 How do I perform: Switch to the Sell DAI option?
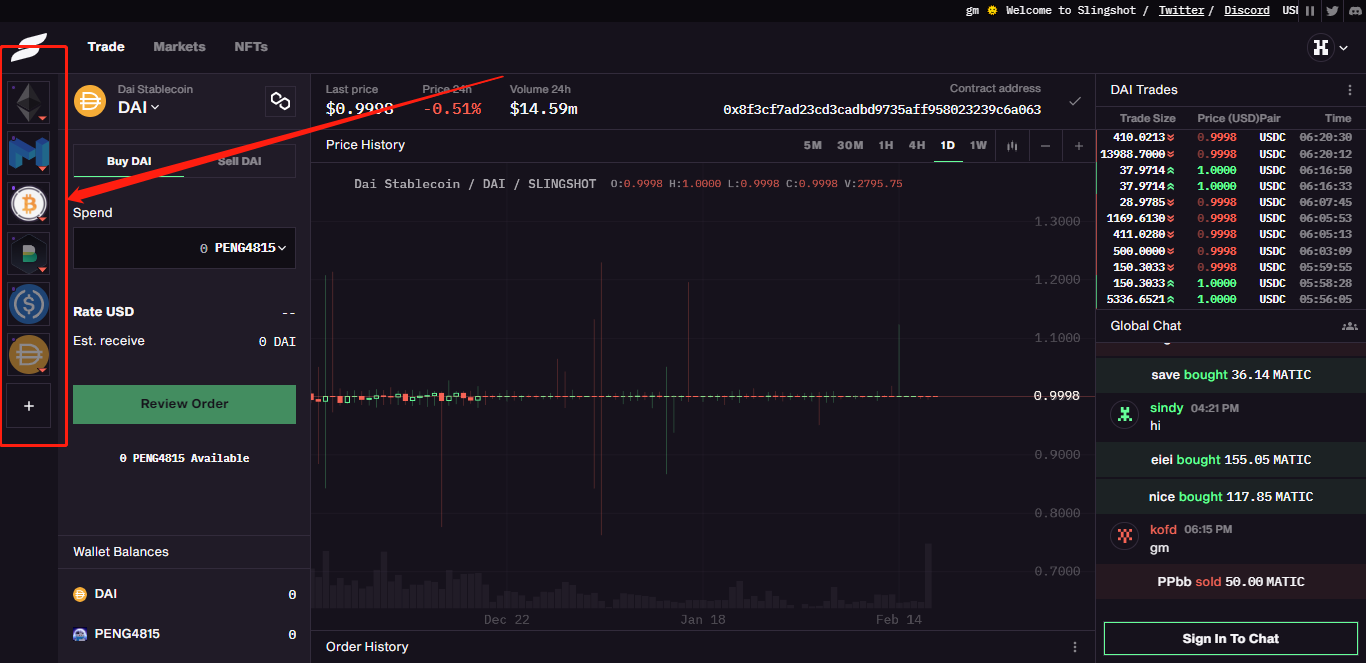(240, 161)
